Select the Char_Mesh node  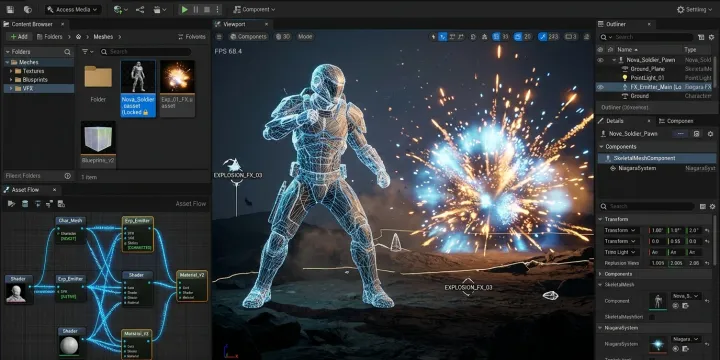coord(70,230)
